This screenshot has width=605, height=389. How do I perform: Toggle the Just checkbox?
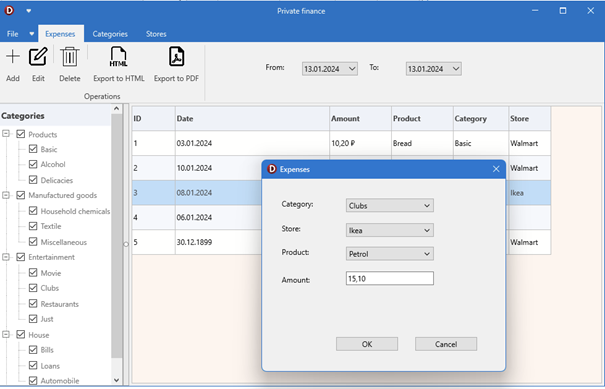tap(33, 318)
